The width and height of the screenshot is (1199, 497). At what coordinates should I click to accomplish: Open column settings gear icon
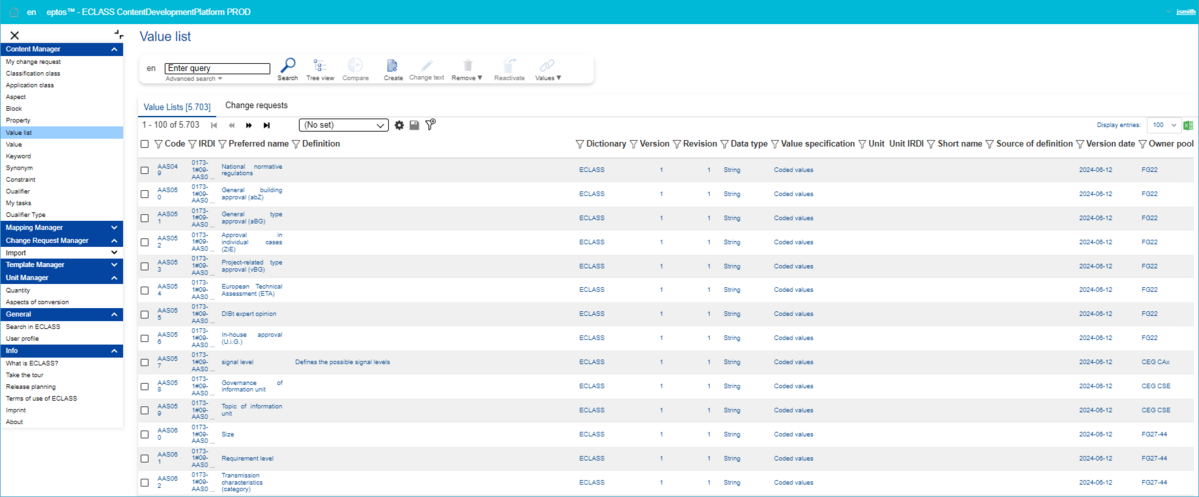[399, 125]
